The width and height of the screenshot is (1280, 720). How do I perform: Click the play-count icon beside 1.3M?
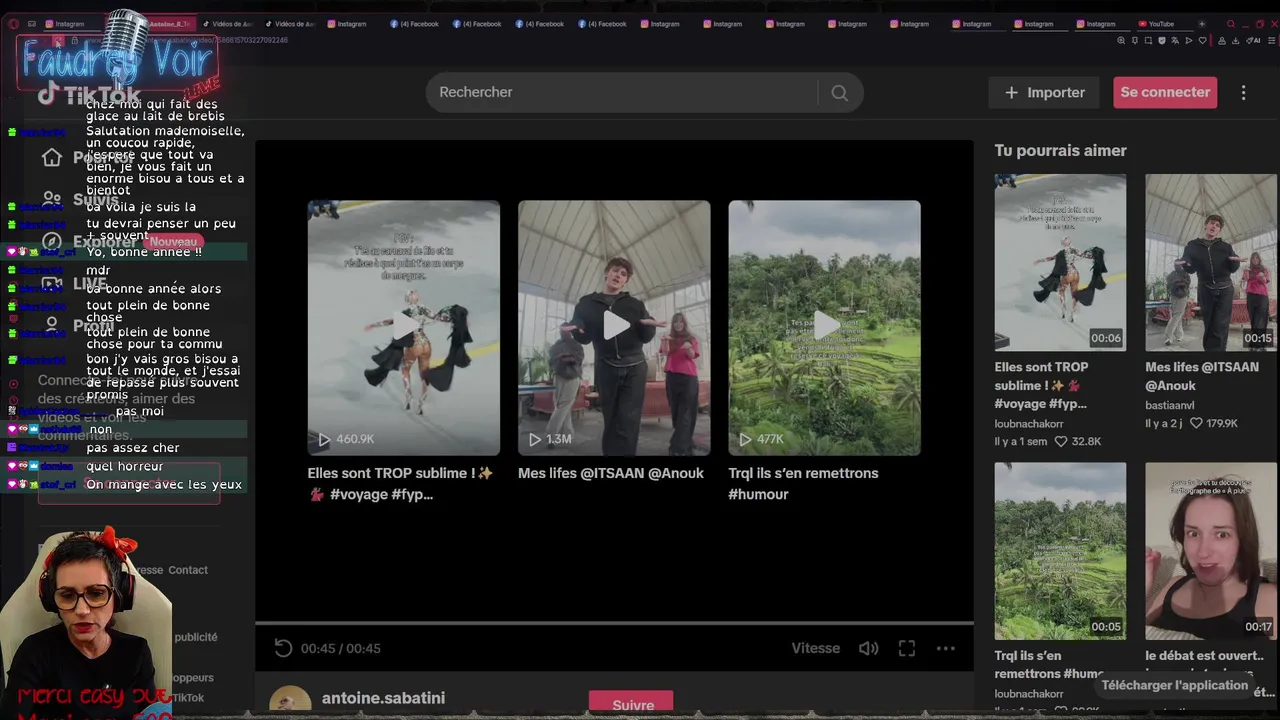pos(534,439)
